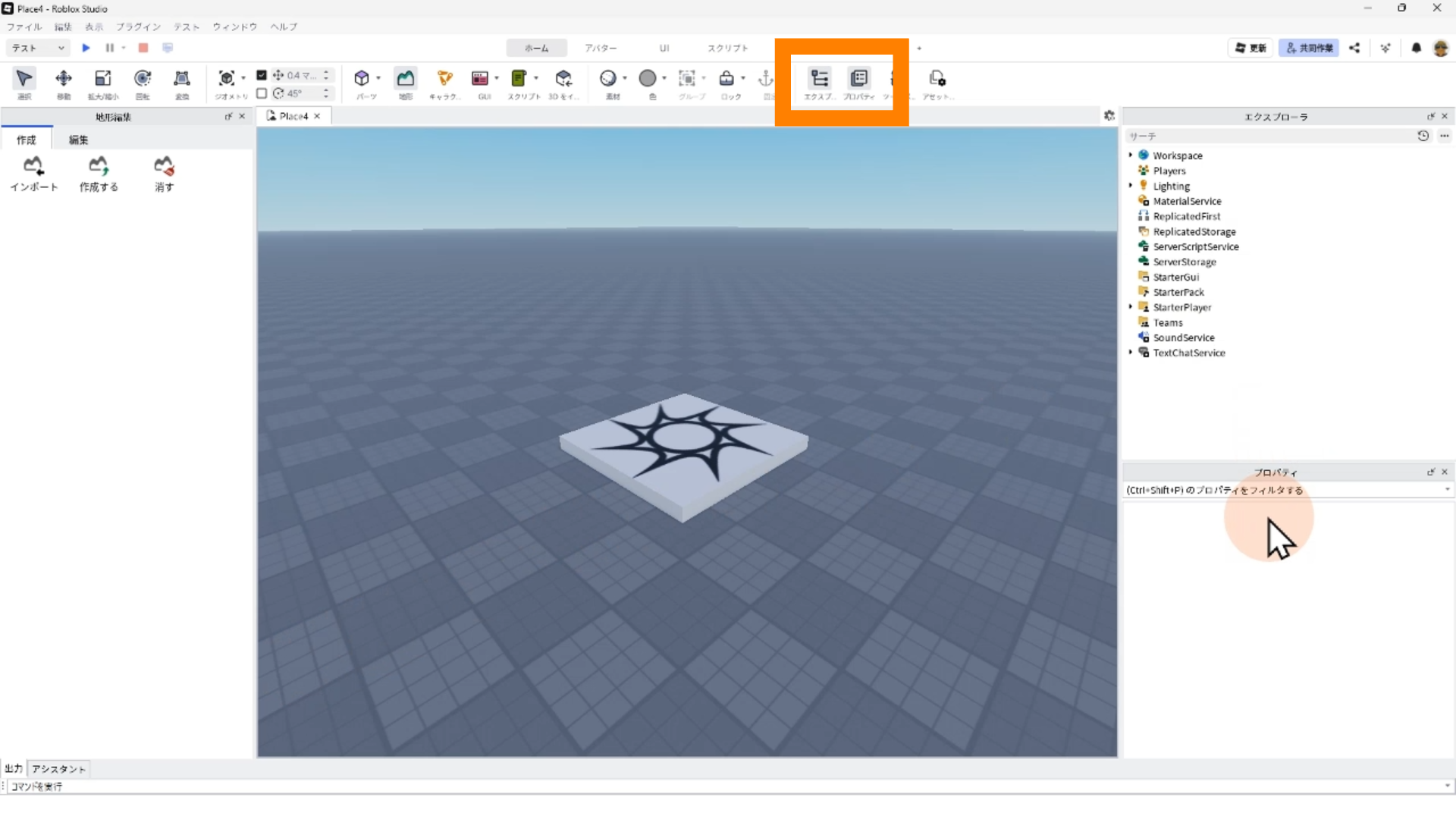Viewport: 1456px width, 819px height.
Task: Expand the Lighting tree node
Action: pos(1131,186)
